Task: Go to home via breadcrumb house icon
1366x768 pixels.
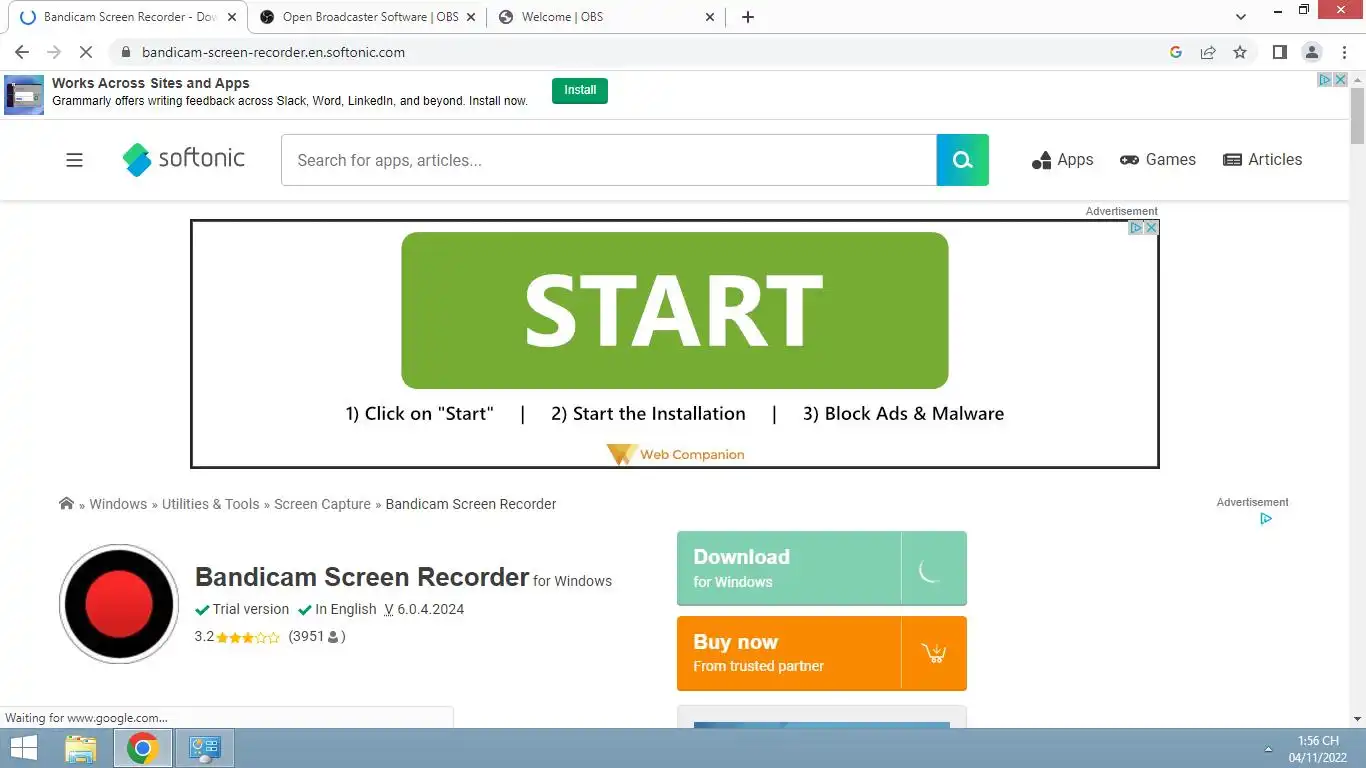Action: (66, 503)
